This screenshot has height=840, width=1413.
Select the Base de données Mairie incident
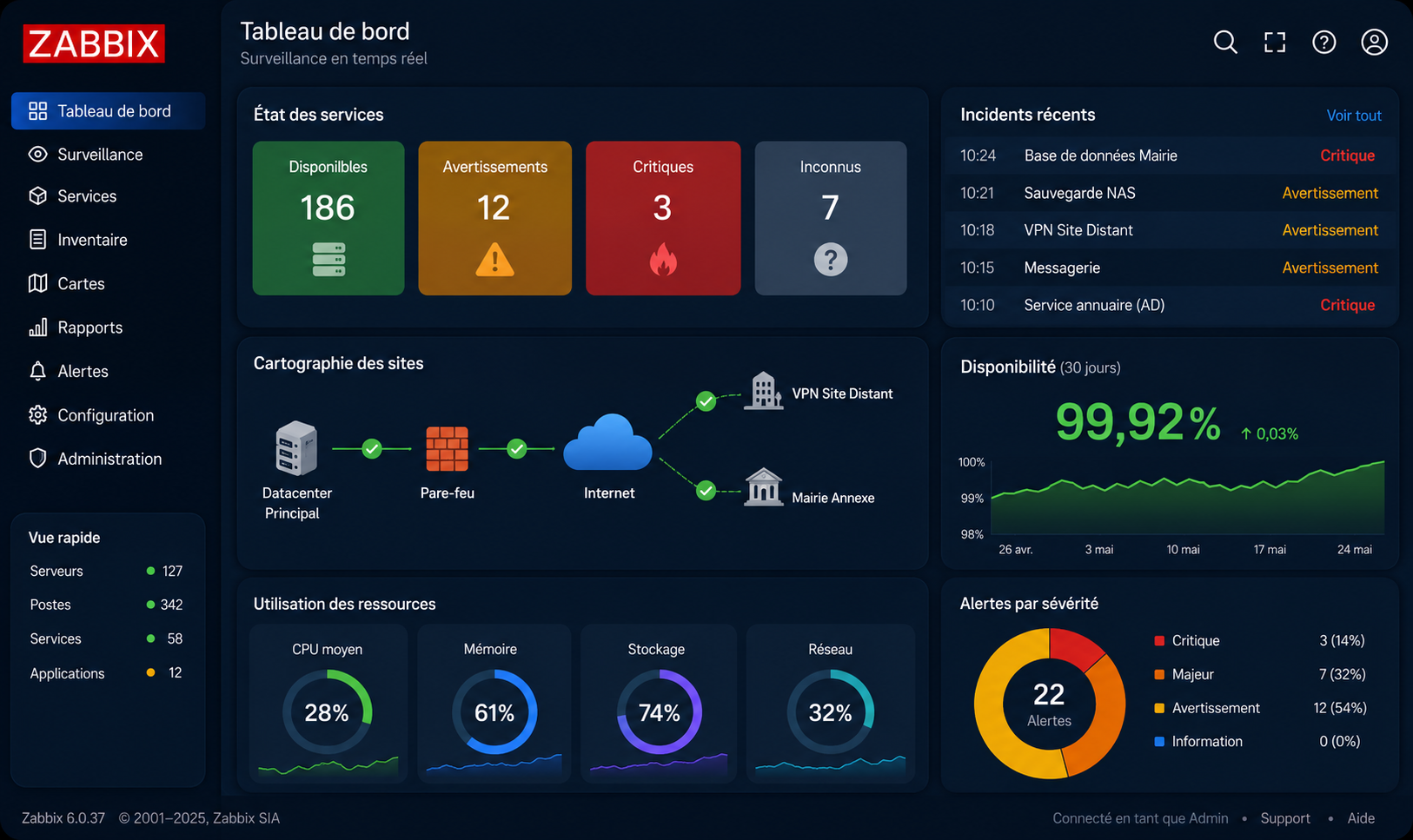1171,155
